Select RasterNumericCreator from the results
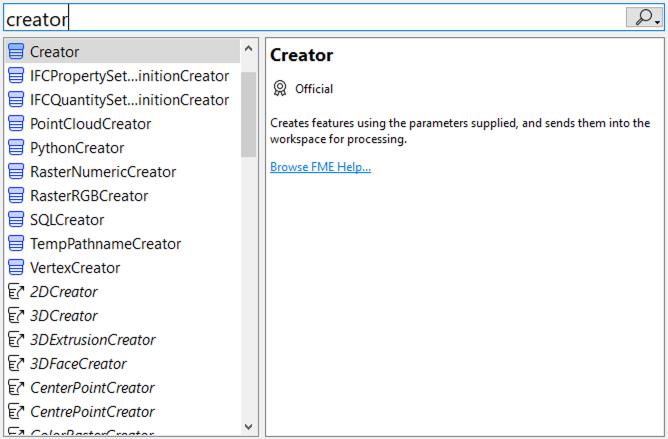The width and height of the screenshot is (668, 439). (x=103, y=172)
